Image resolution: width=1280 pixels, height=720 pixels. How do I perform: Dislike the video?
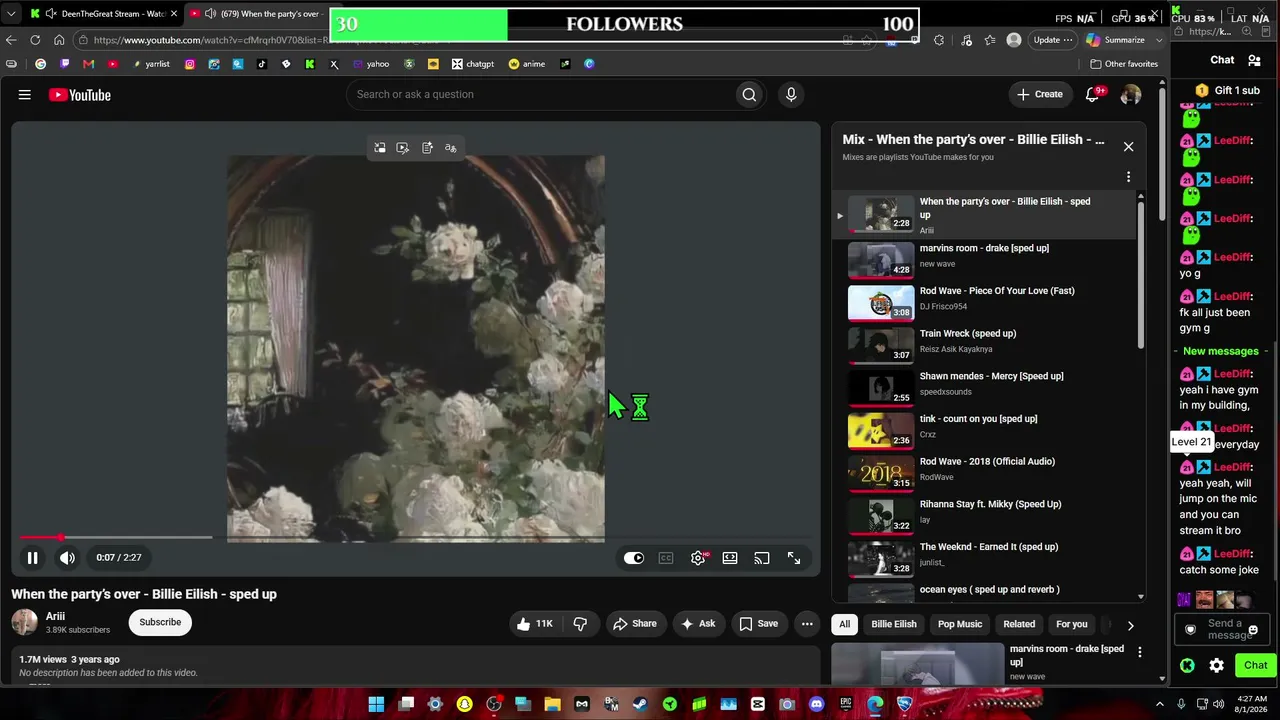580,624
